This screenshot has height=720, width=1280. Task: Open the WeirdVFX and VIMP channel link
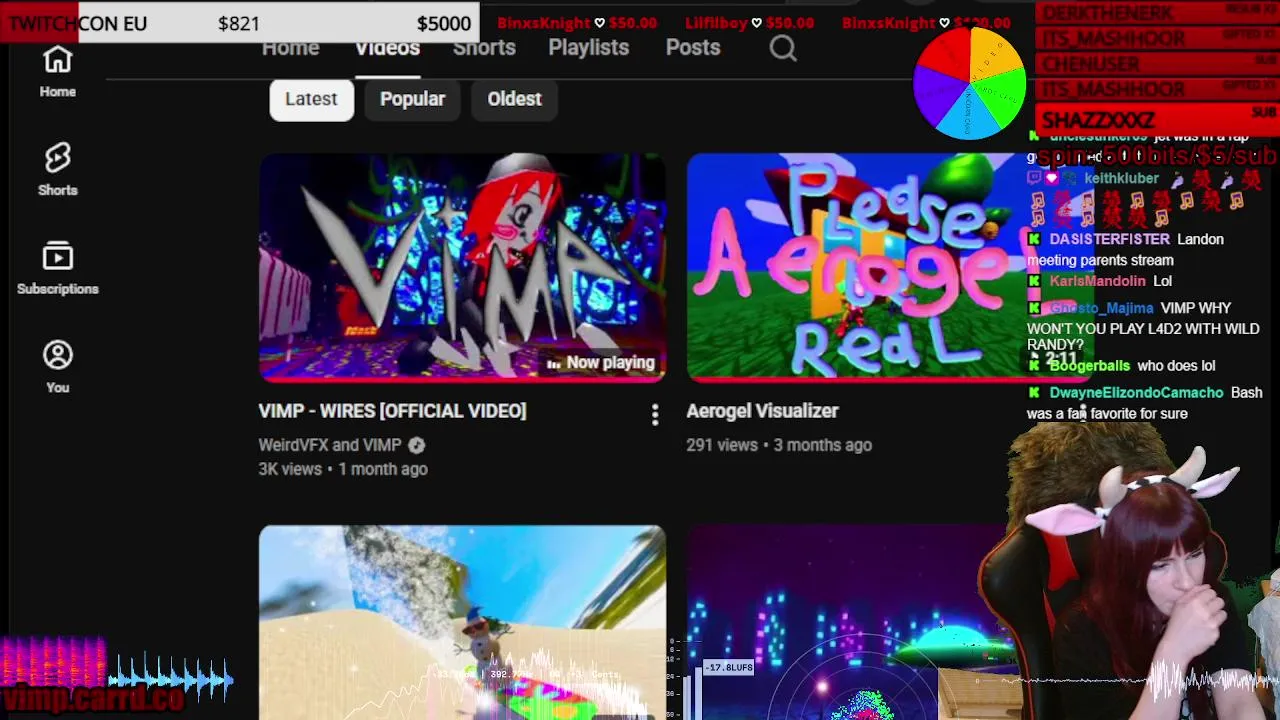[330, 445]
